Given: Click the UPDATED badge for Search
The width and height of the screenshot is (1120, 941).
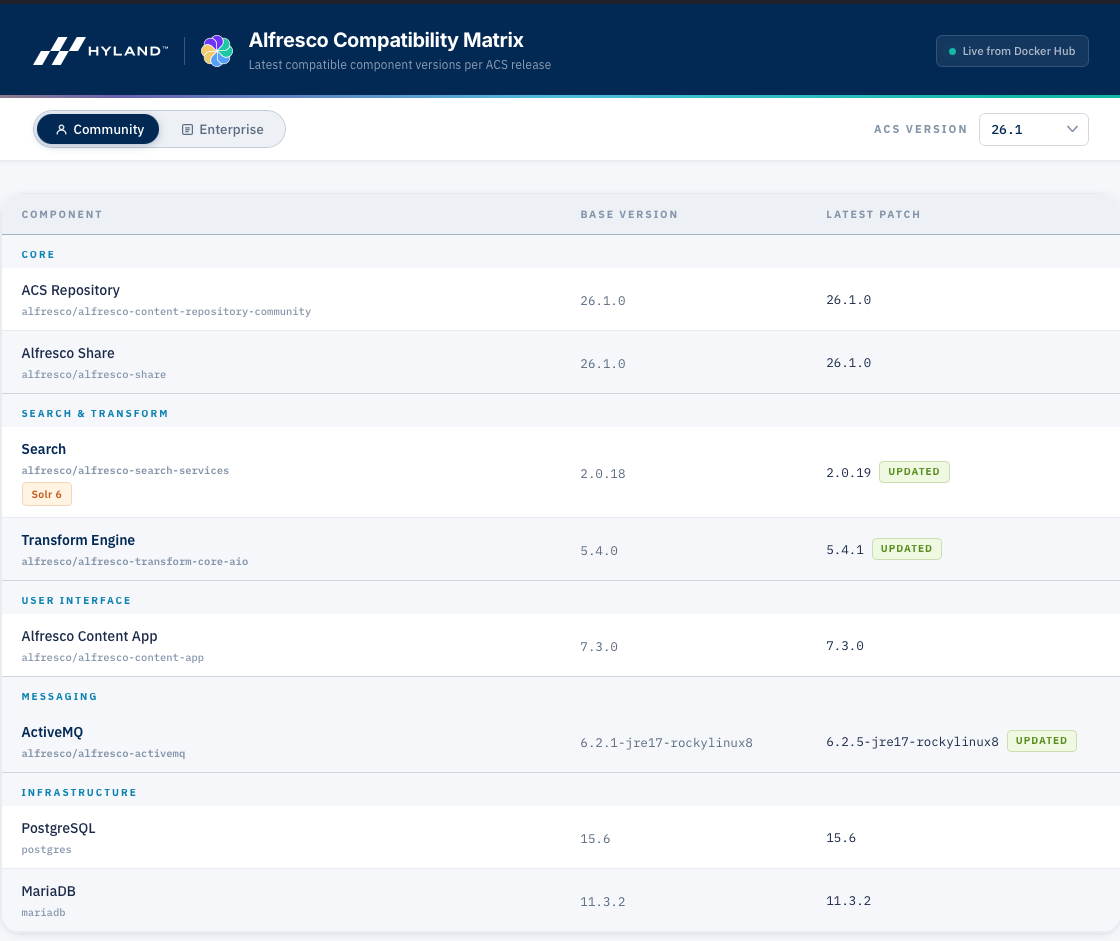Looking at the screenshot, I should tap(914, 472).
